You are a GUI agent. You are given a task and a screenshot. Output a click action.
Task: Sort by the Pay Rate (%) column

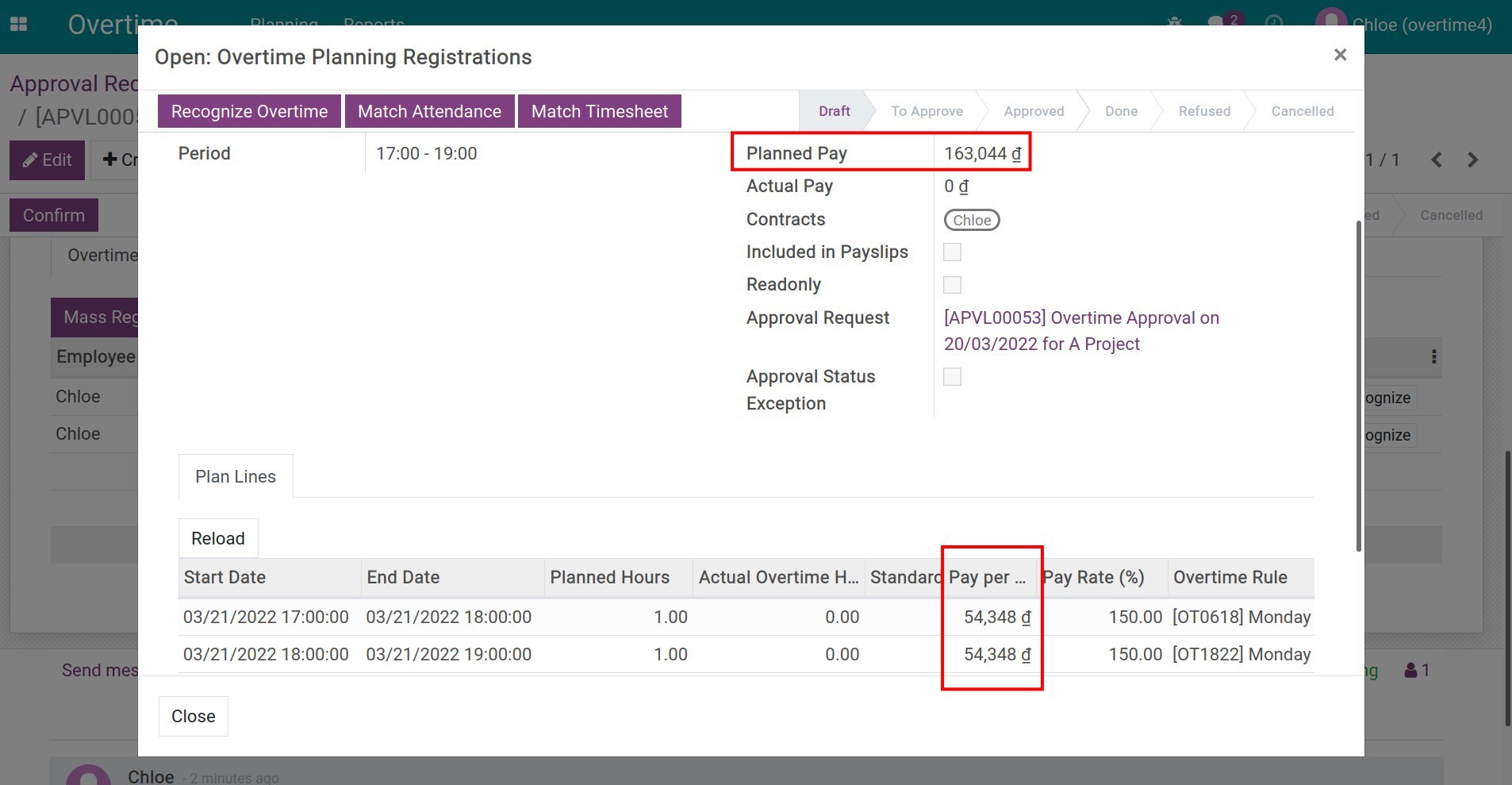point(1093,578)
